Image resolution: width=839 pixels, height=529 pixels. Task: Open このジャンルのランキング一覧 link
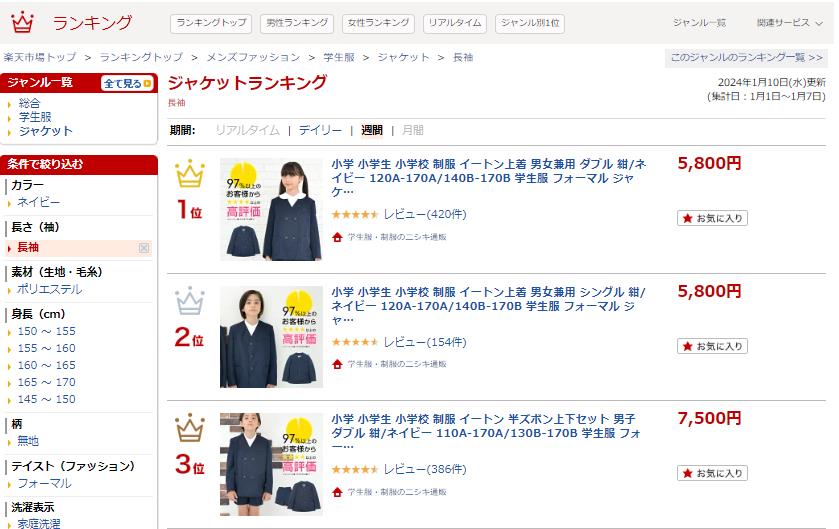pos(748,58)
